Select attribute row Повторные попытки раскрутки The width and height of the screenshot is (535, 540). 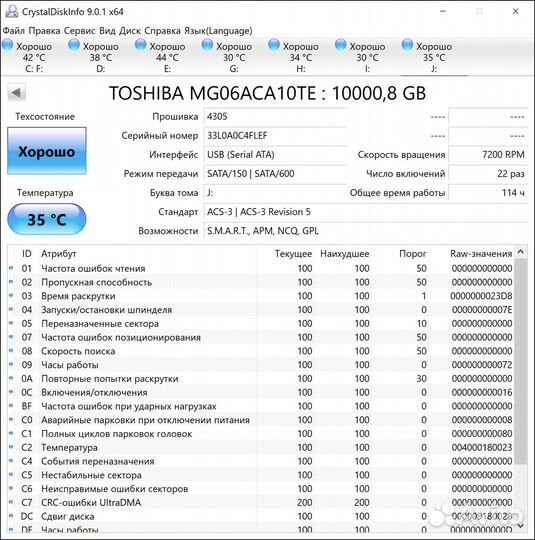(x=261, y=378)
